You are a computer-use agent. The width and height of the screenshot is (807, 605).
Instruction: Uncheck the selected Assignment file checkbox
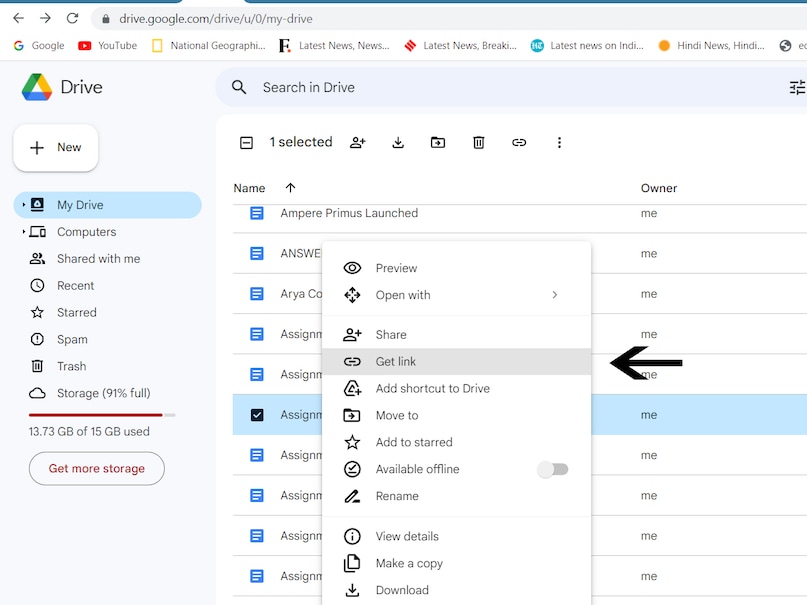pyautogui.click(x=257, y=415)
